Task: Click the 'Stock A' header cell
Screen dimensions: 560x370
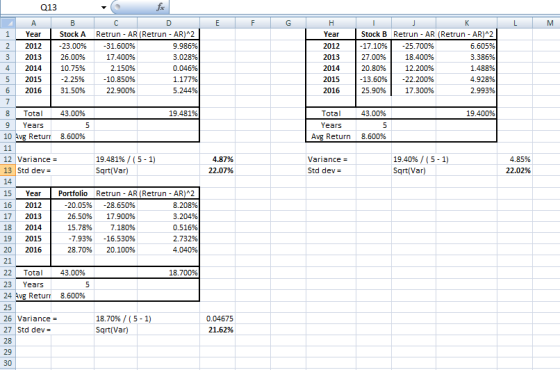Action: (x=72, y=34)
